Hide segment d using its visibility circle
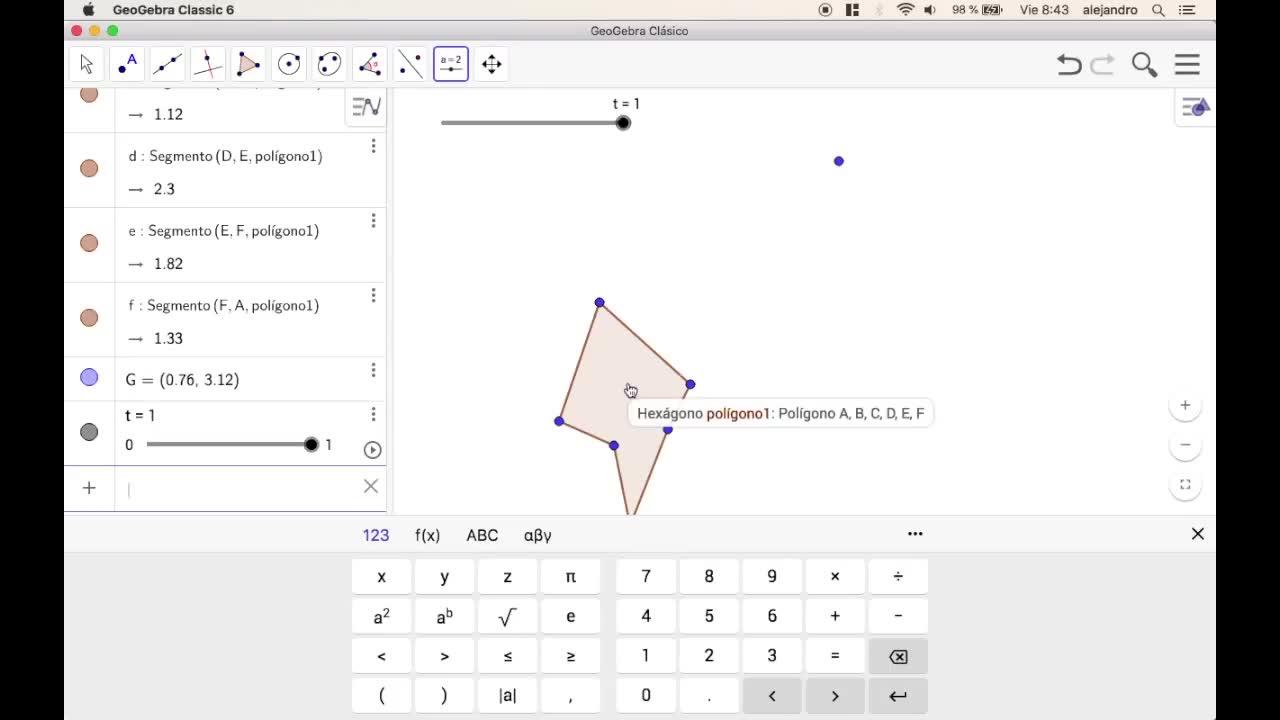Viewport: 1280px width, 720px height. [x=89, y=168]
